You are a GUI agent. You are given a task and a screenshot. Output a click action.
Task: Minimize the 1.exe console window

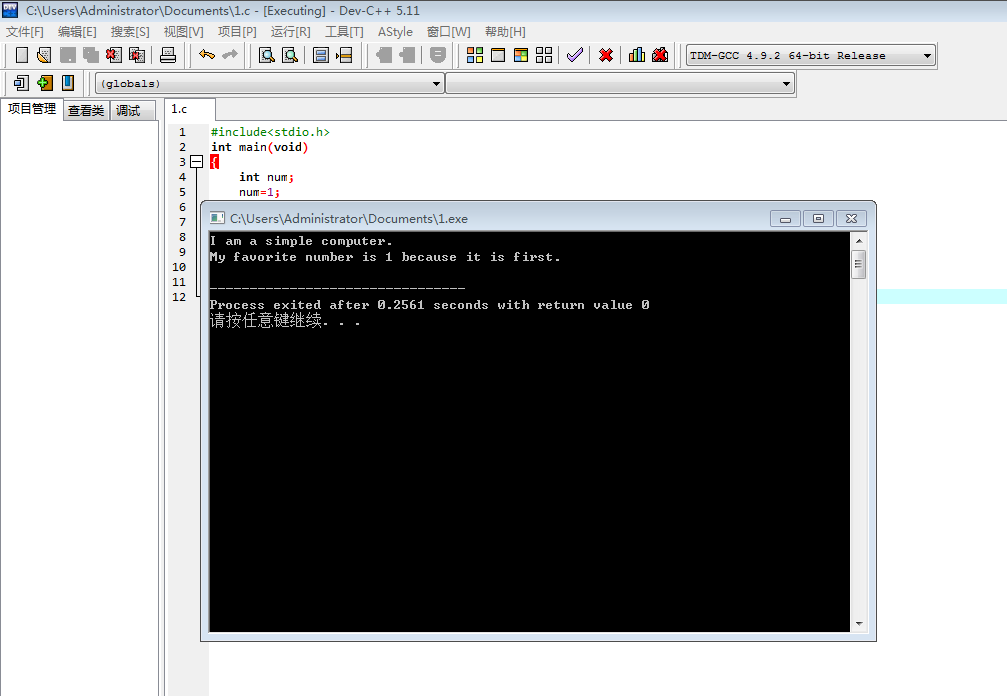point(785,219)
